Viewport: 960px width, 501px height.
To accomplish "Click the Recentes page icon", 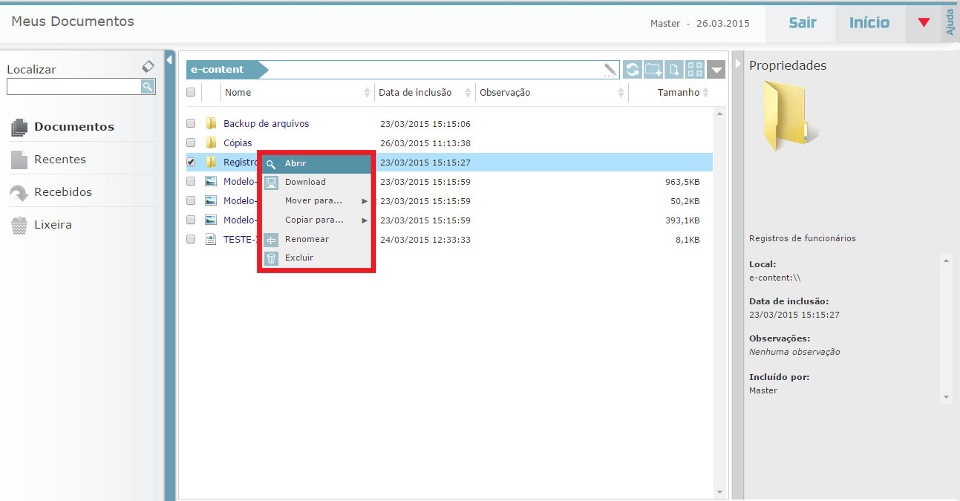I will point(19,160).
